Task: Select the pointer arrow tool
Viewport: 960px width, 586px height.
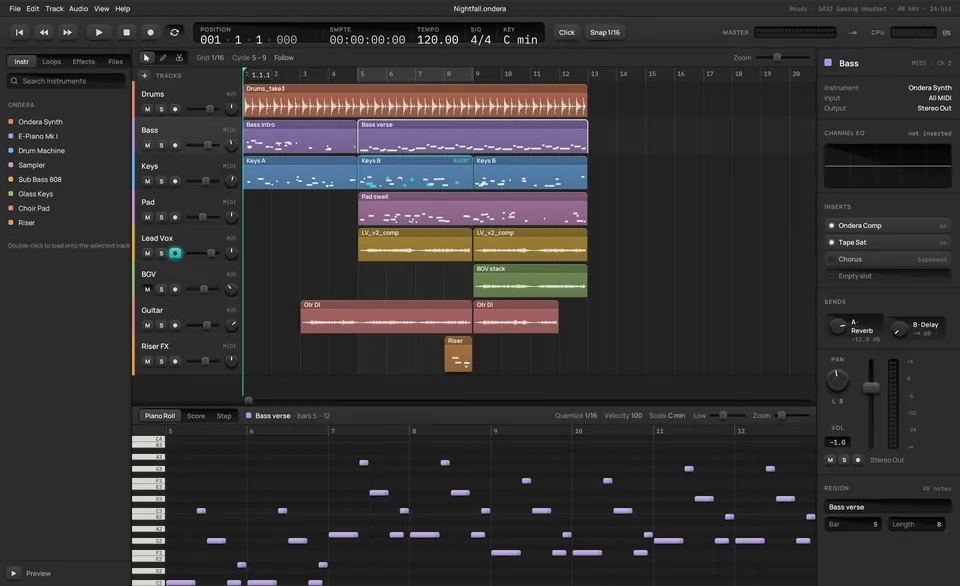Action: click(146, 58)
